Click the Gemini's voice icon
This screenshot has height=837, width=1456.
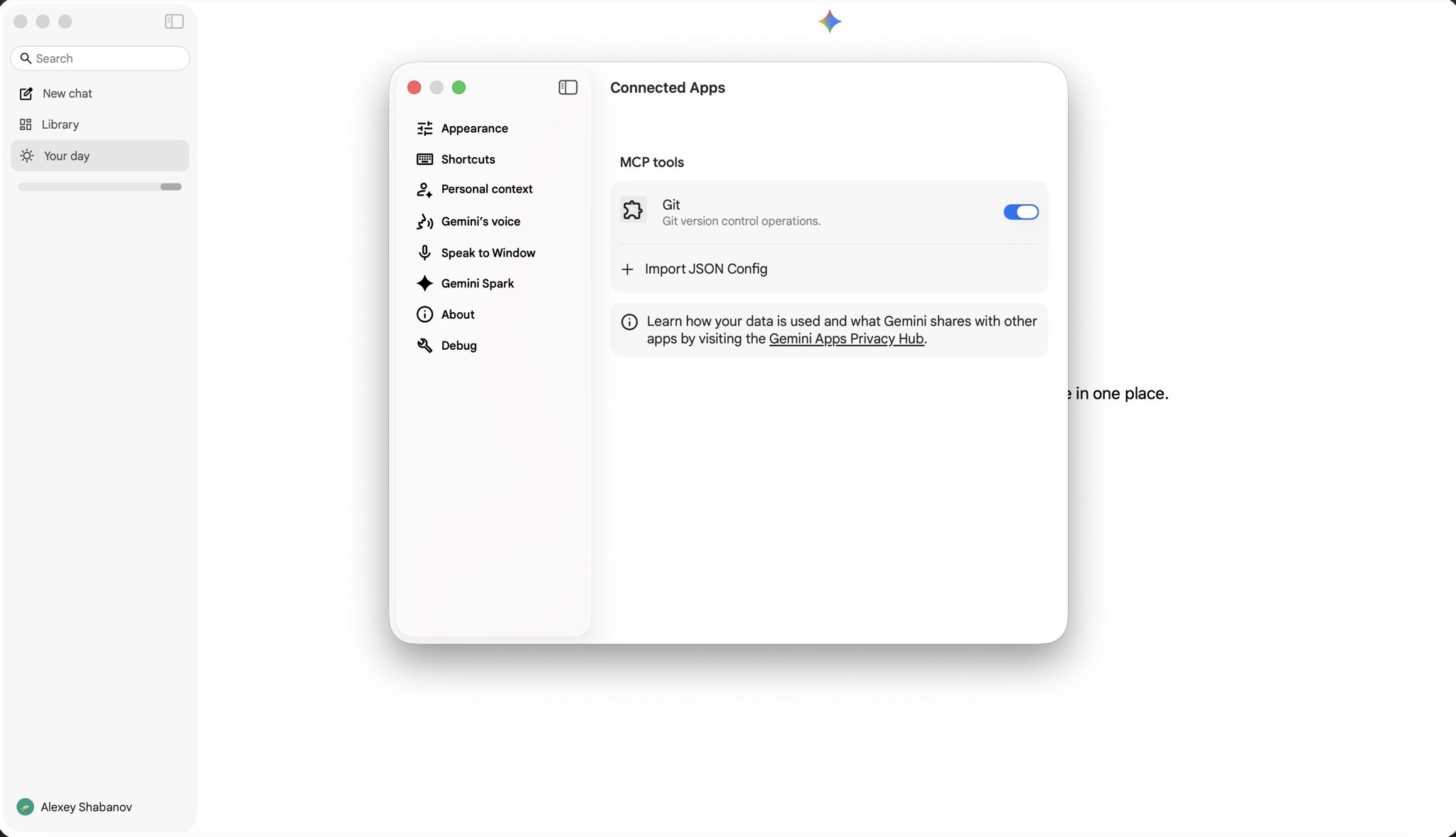[x=424, y=222]
